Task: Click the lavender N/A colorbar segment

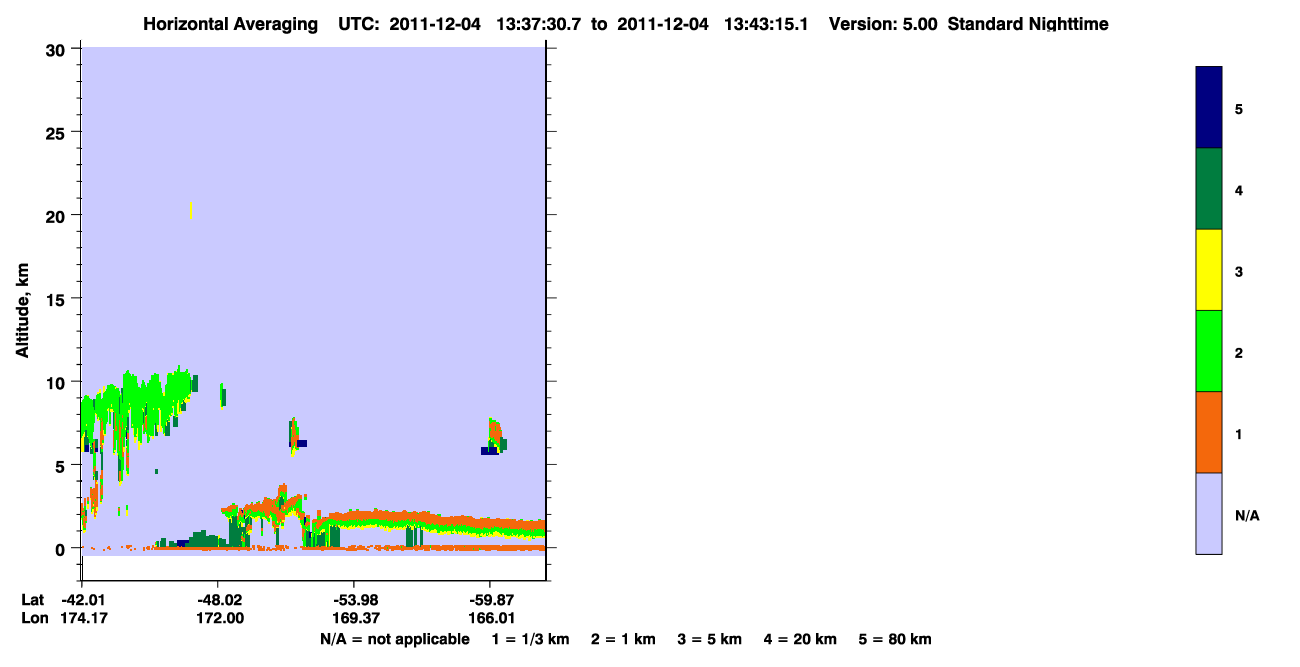Action: point(1209,513)
